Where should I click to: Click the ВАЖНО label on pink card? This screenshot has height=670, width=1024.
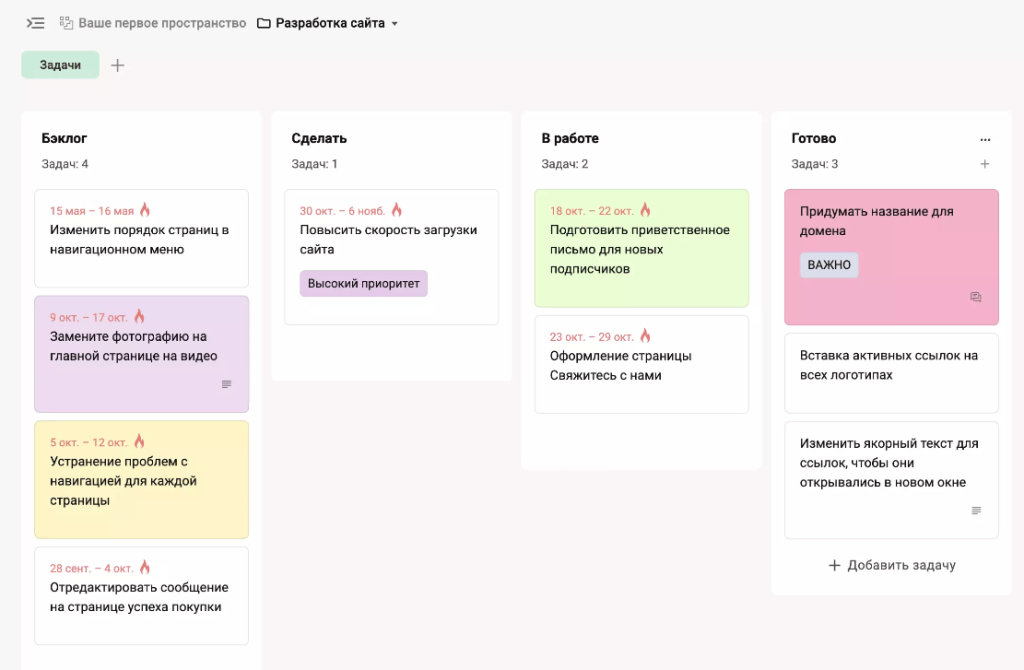click(x=828, y=265)
